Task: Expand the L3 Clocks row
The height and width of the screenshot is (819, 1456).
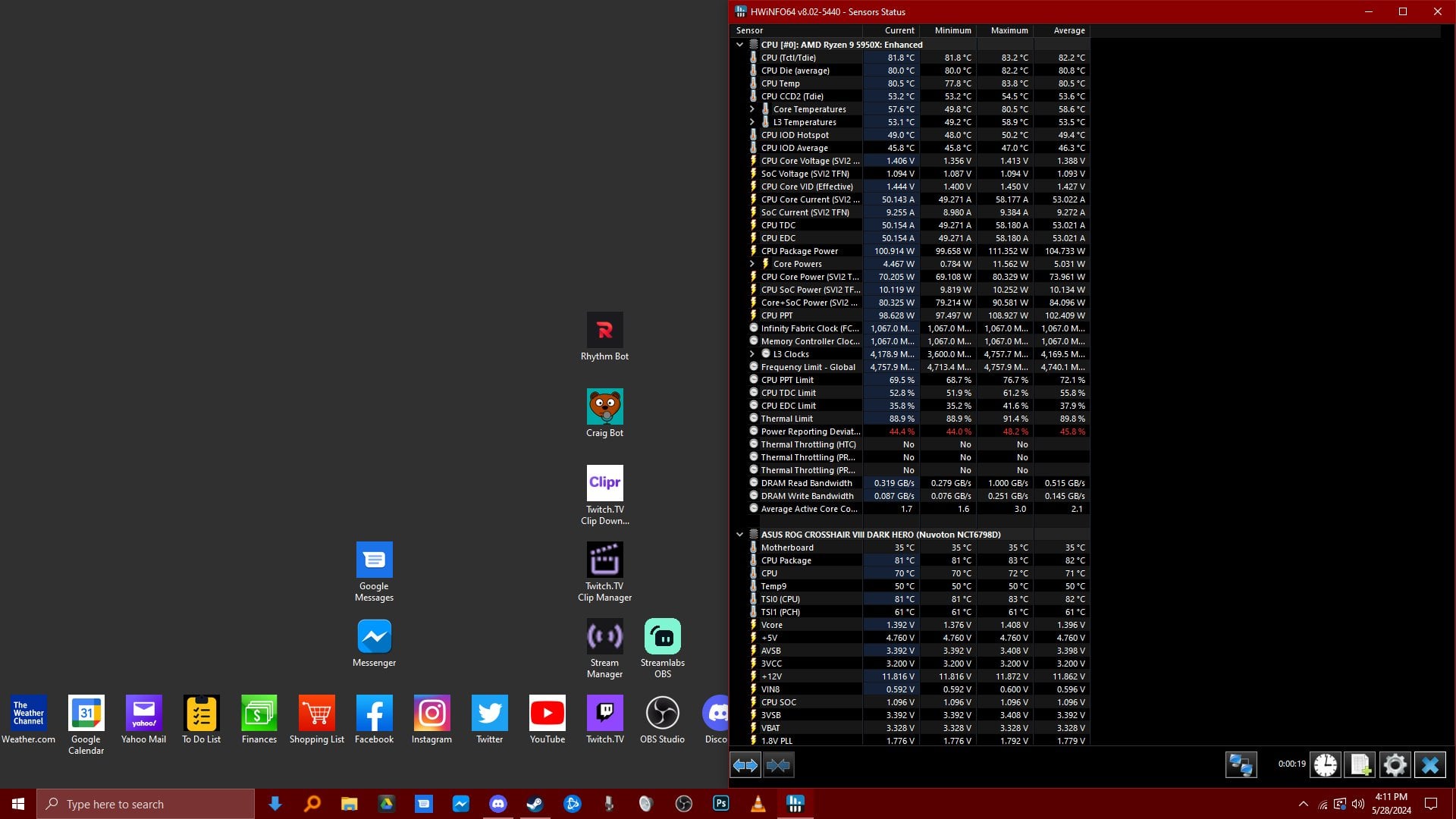Action: [752, 354]
